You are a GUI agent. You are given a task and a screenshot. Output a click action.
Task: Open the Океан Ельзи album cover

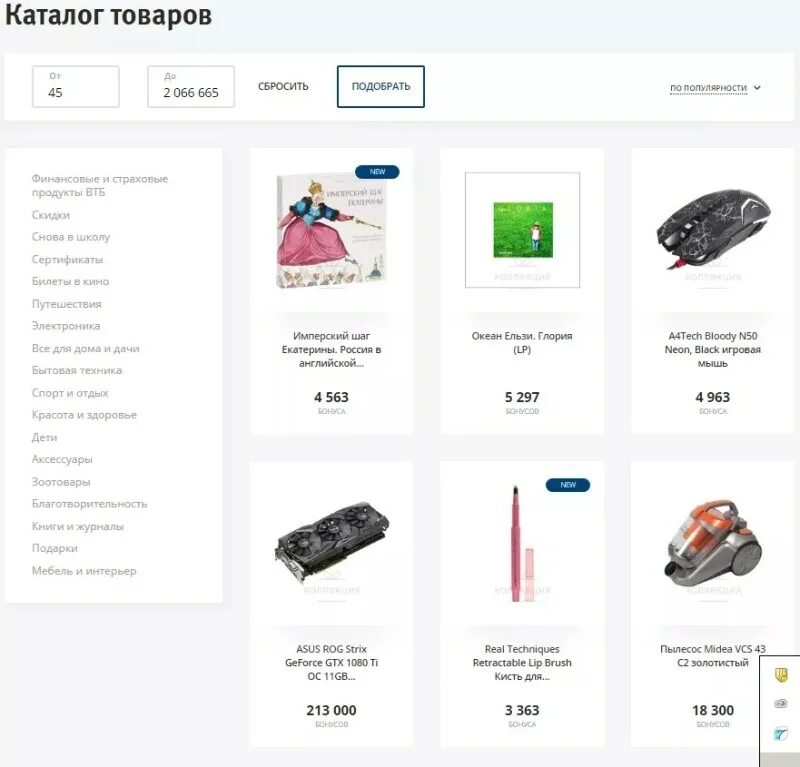click(522, 230)
